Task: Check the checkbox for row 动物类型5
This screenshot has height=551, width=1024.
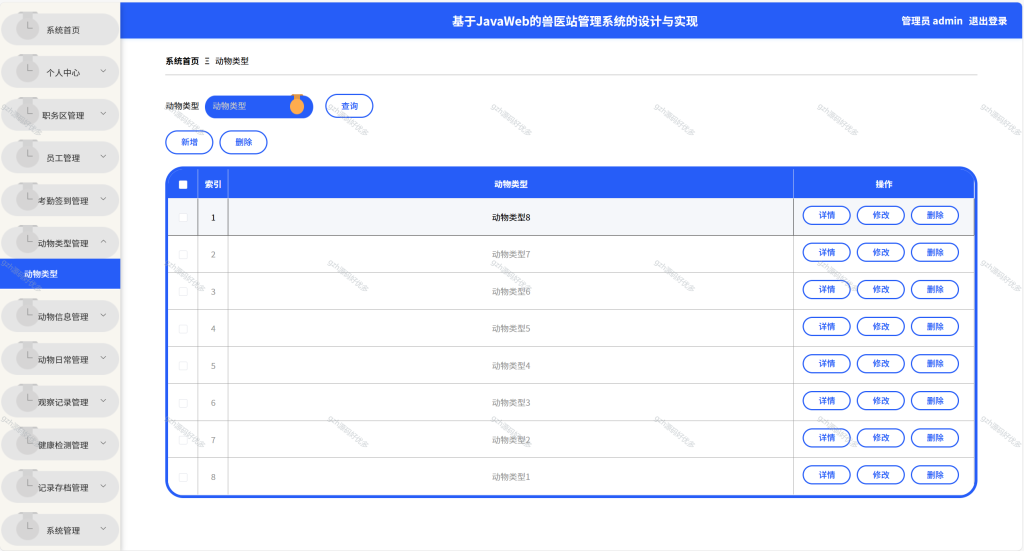Action: [x=183, y=329]
